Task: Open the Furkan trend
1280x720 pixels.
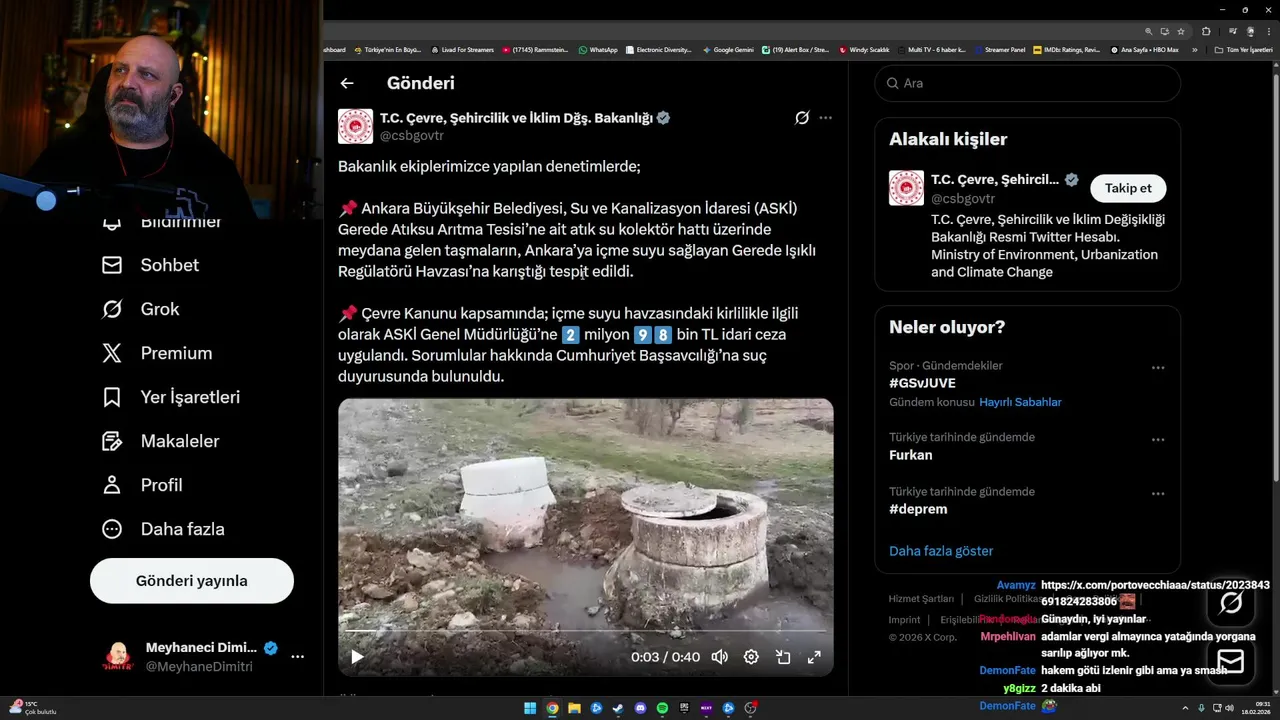Action: [x=910, y=455]
